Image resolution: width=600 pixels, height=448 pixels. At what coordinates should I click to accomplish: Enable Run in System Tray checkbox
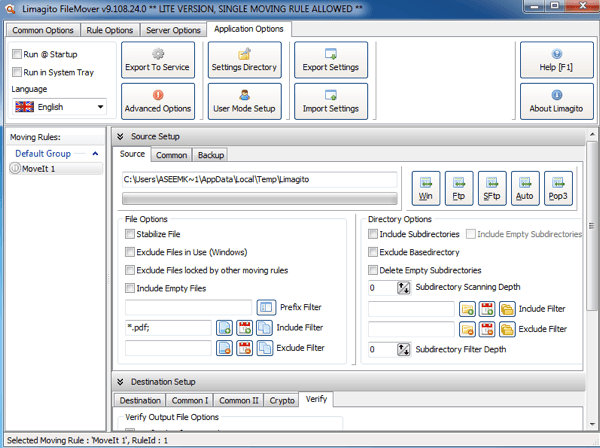tap(17, 72)
